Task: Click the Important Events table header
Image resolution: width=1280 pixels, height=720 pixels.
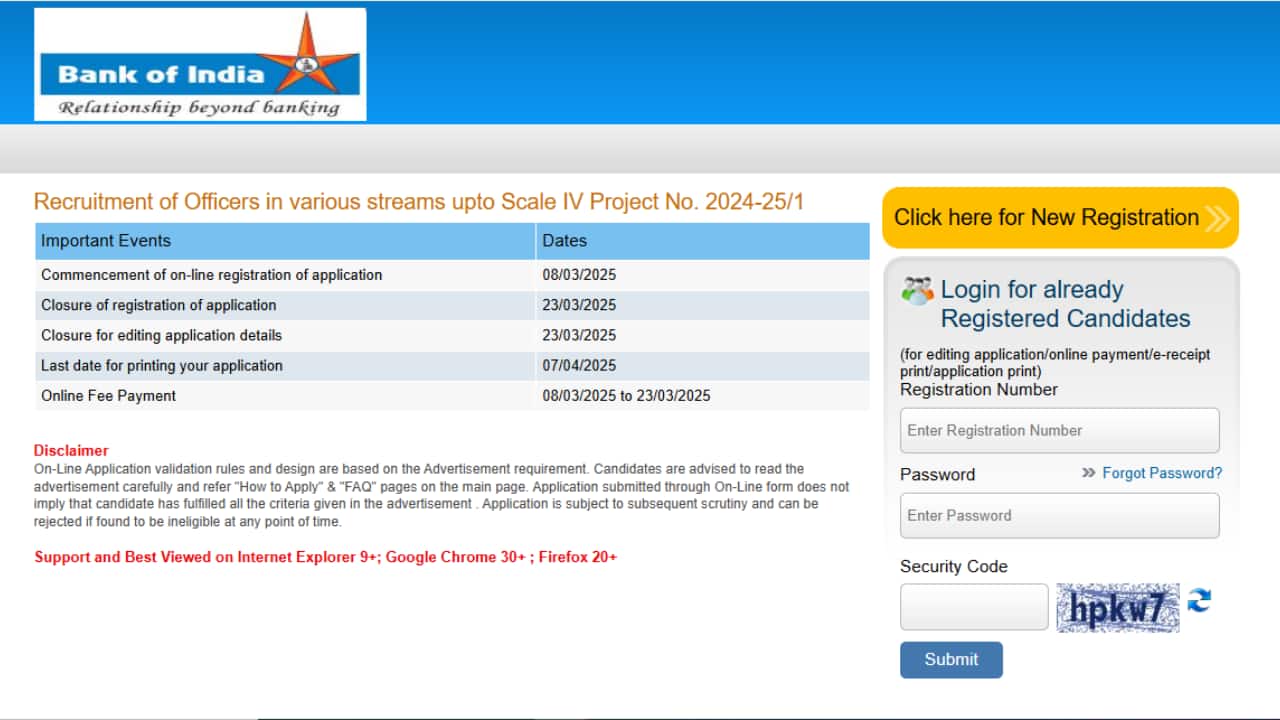Action: point(105,240)
